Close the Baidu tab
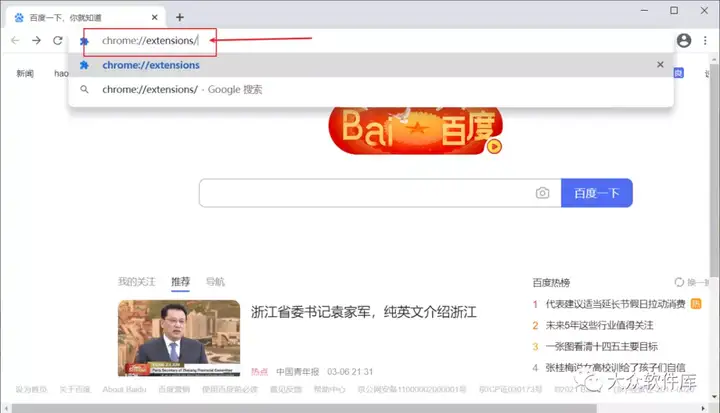The width and height of the screenshot is (720, 413). click(x=155, y=17)
